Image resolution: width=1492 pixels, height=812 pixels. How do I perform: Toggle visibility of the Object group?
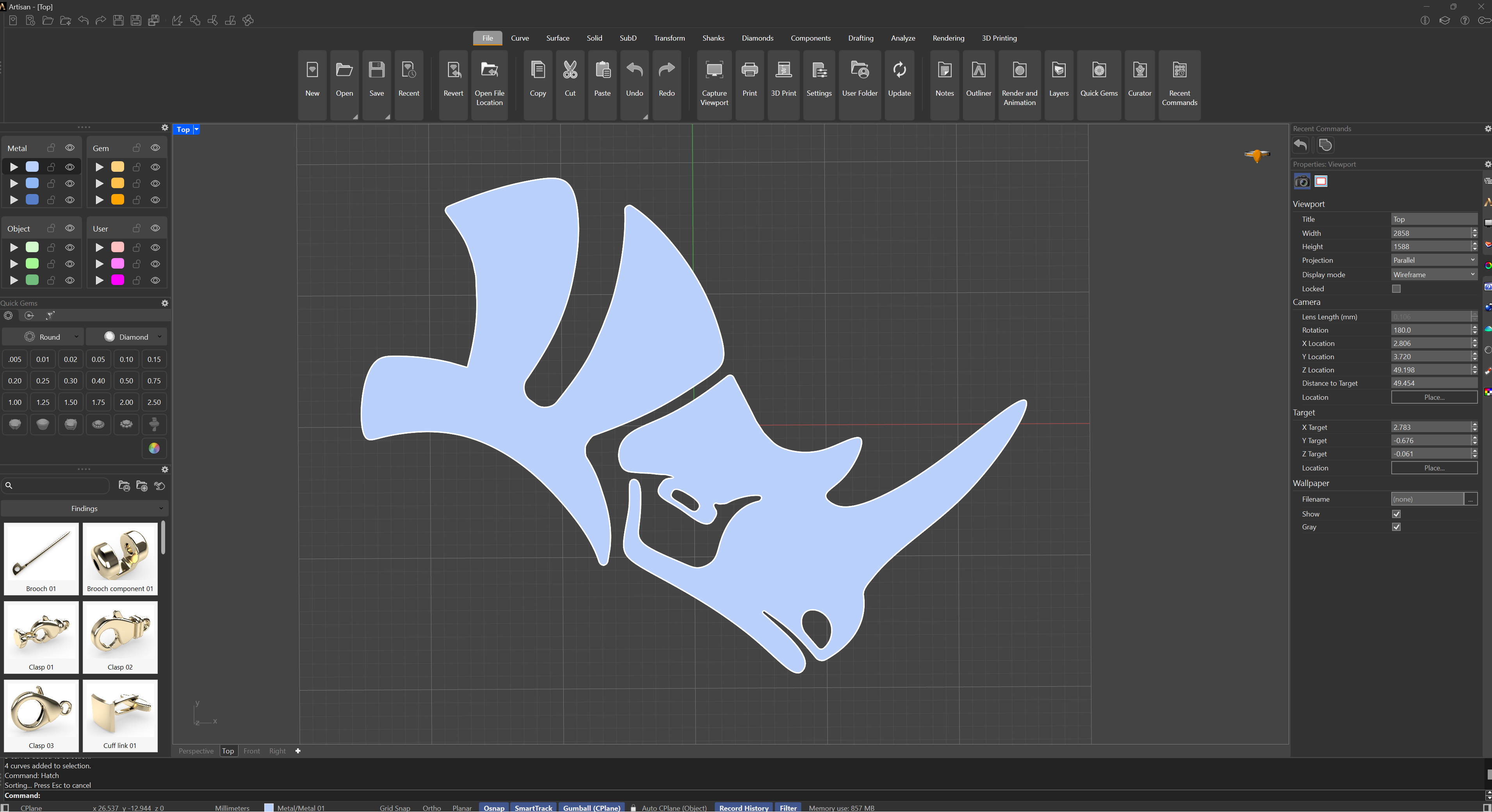[70, 228]
